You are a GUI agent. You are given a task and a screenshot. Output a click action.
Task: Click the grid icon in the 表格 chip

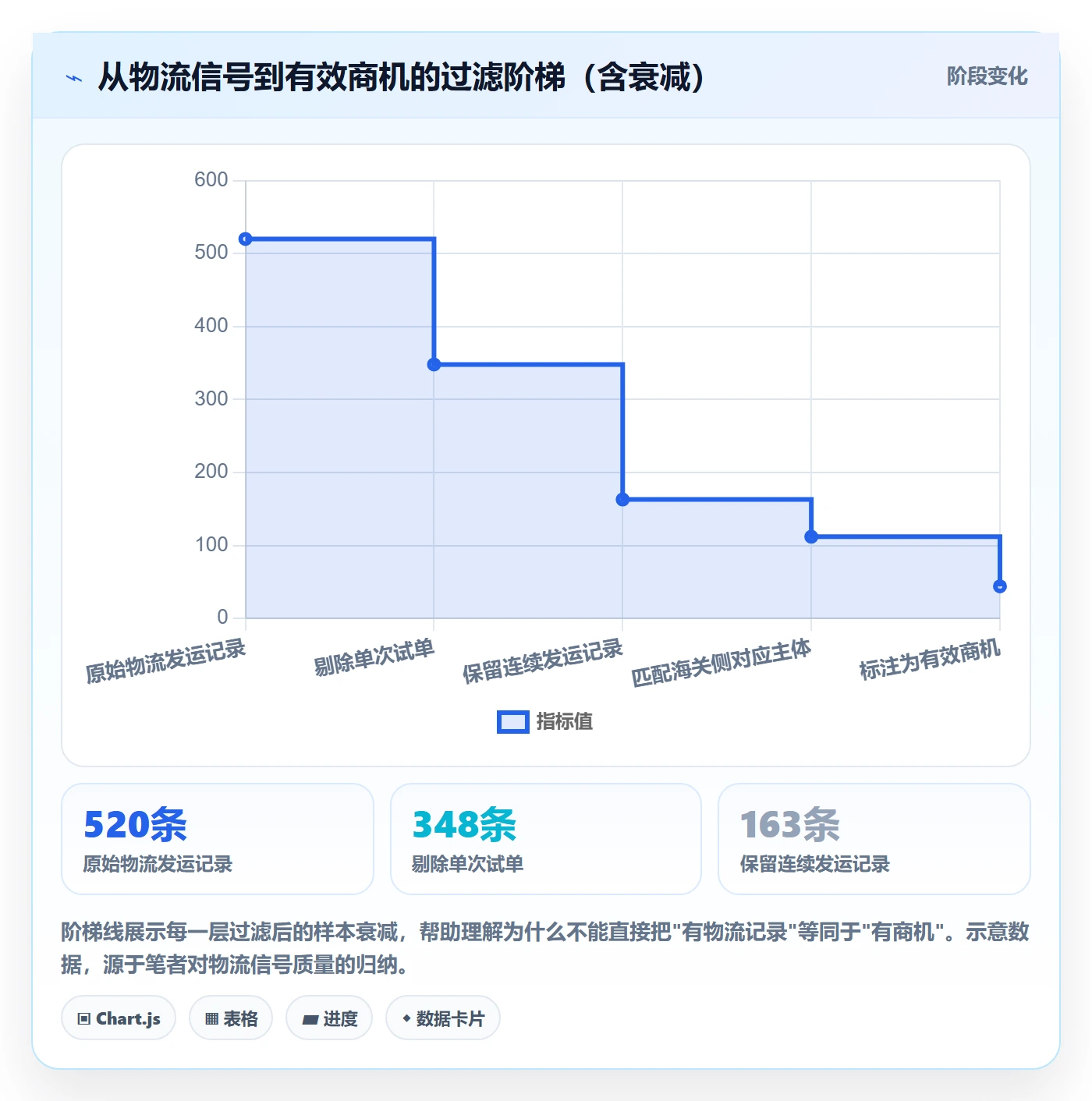(x=211, y=1018)
